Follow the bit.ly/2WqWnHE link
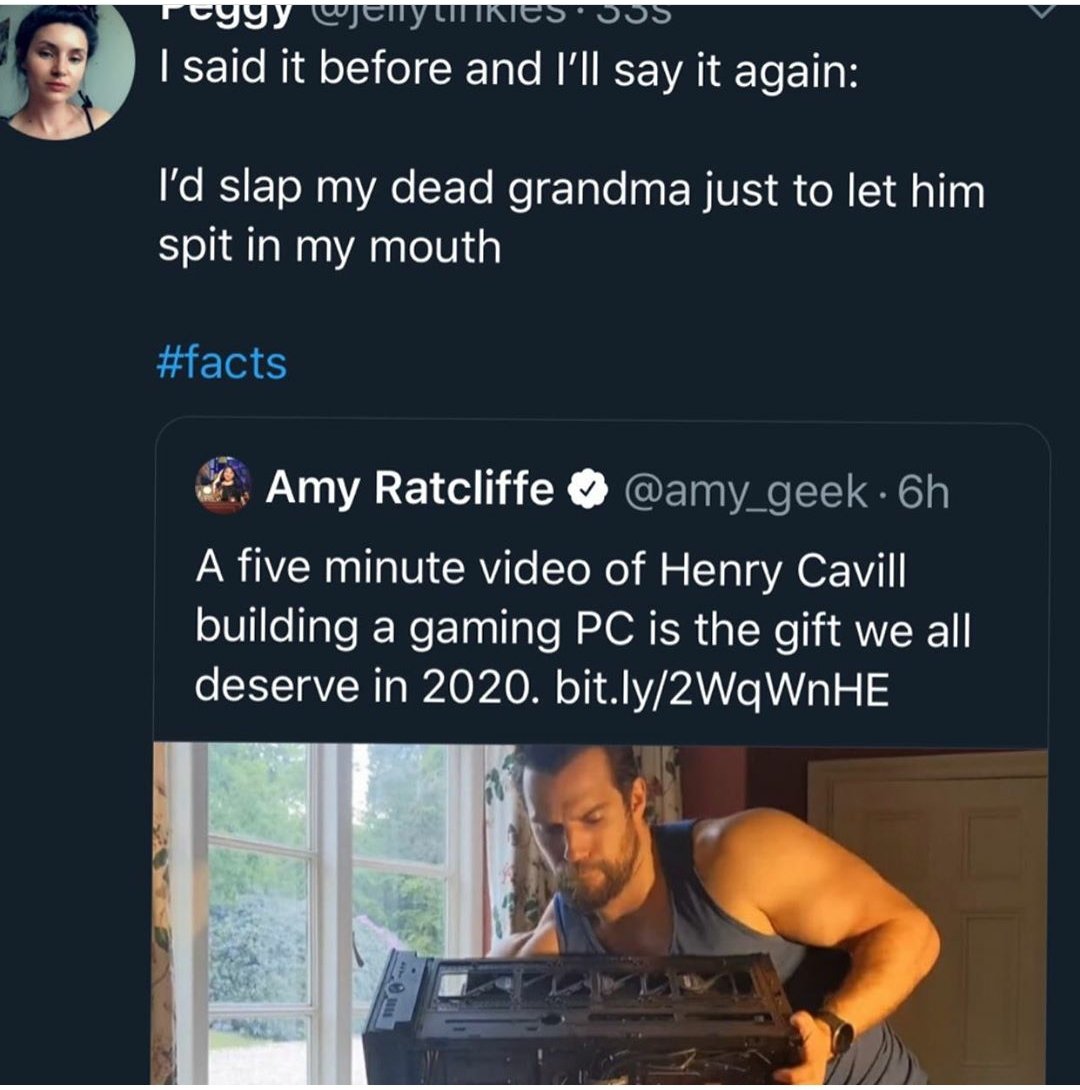Image resolution: width=1080 pixels, height=1090 pixels. click(722, 688)
